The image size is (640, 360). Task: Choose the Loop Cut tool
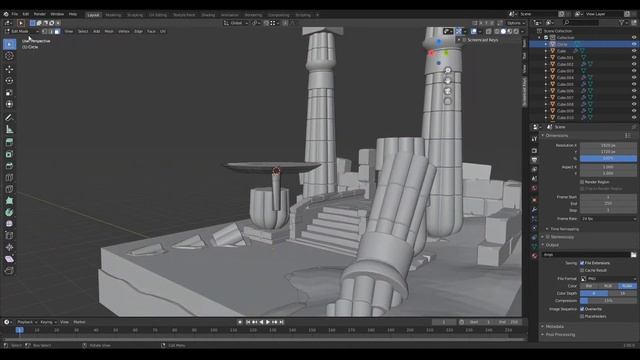click(9, 178)
